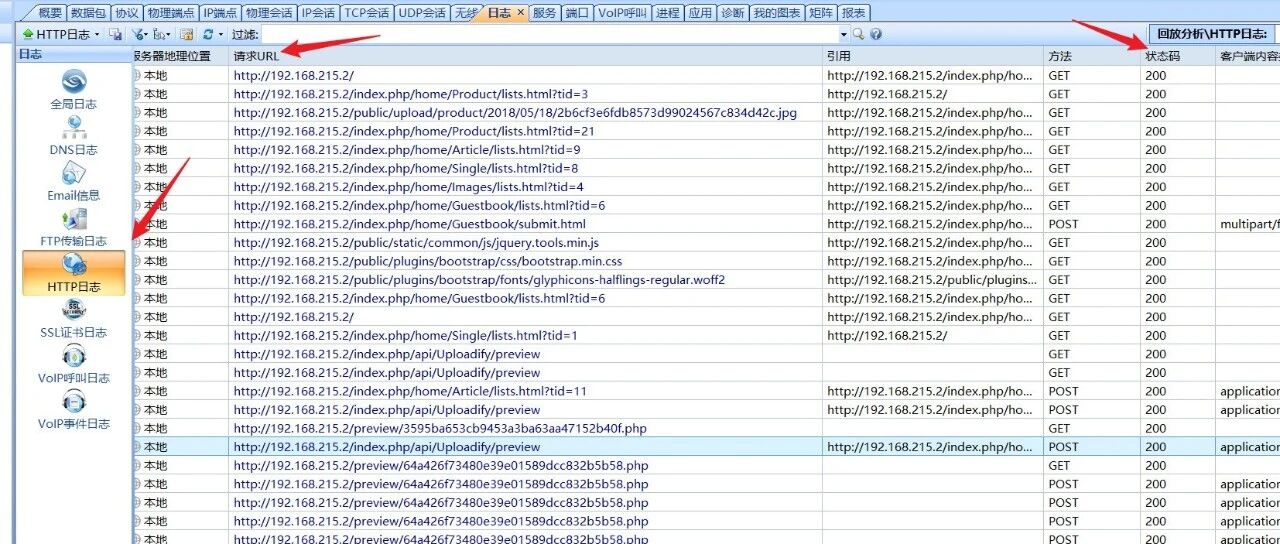Screen dimensions: 1280x544
Task: Expand the HTTP日志 toolbar dropdown
Action: (97, 34)
